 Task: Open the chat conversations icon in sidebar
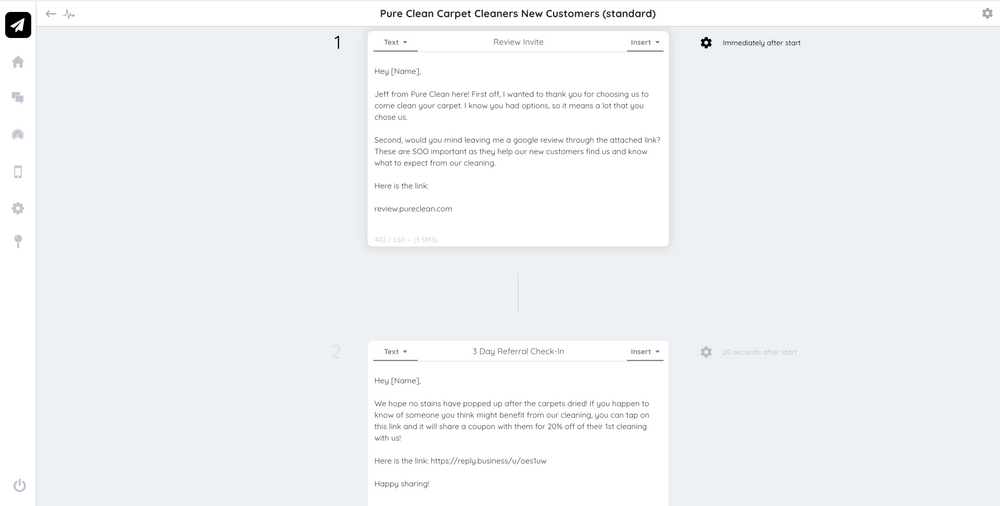click(18, 98)
